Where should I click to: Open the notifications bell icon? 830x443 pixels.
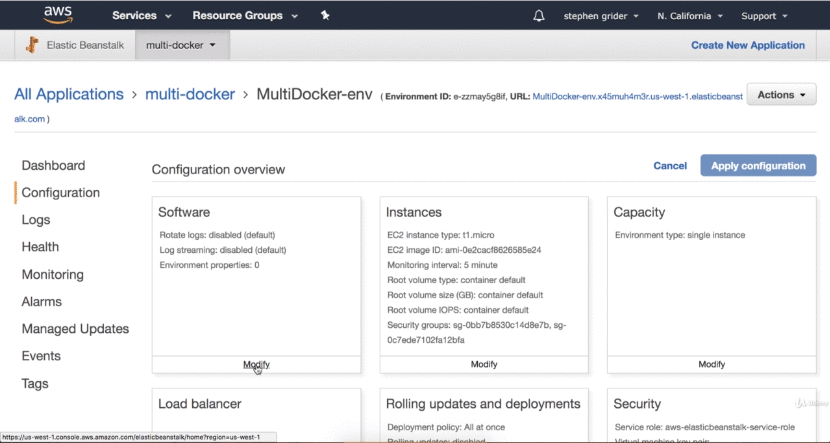[x=538, y=16]
